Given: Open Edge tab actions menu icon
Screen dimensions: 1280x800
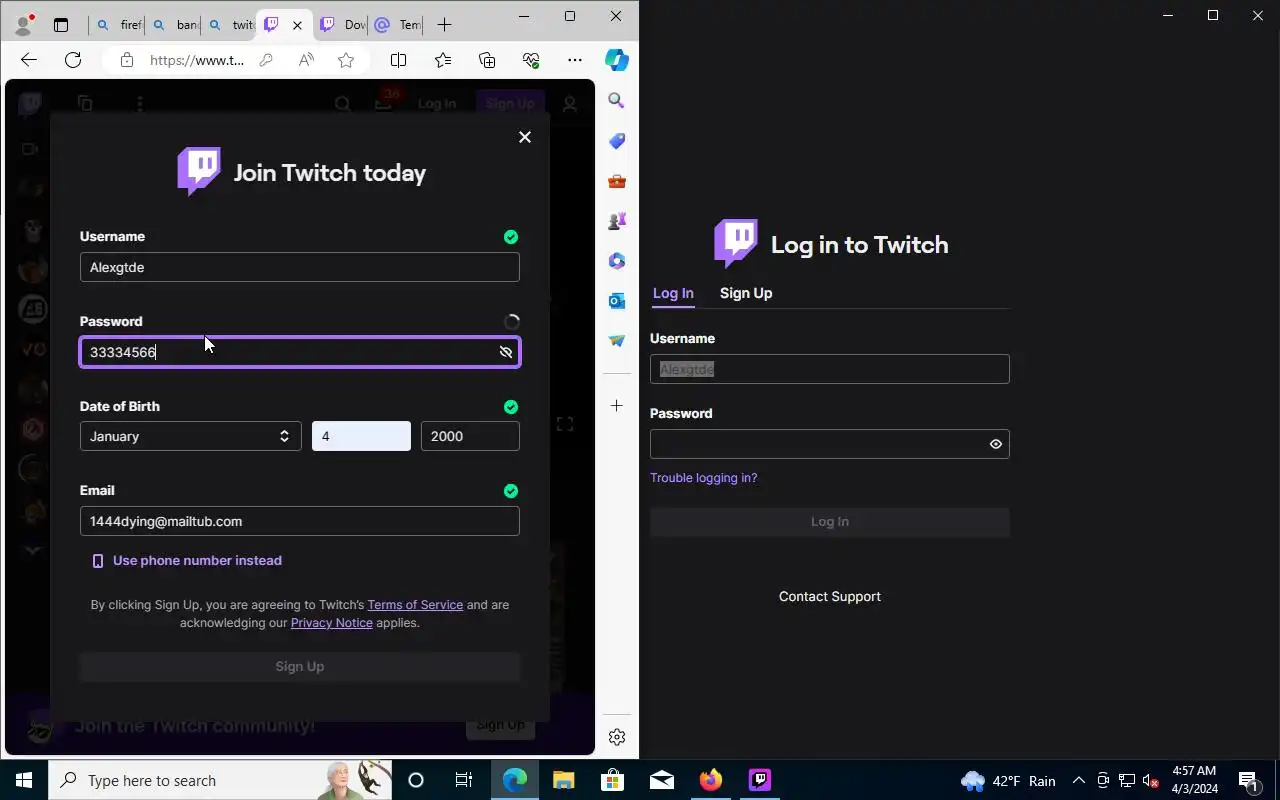Looking at the screenshot, I should pyautogui.click(x=61, y=25).
